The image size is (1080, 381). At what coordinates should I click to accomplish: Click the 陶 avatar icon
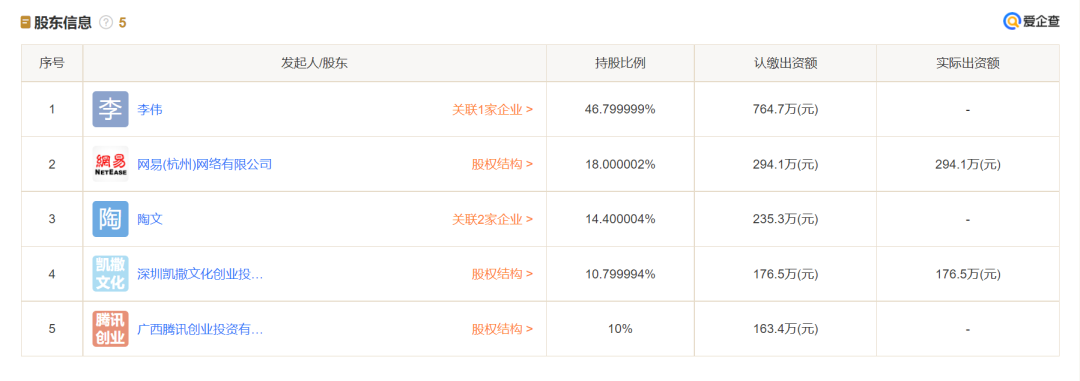(x=110, y=219)
